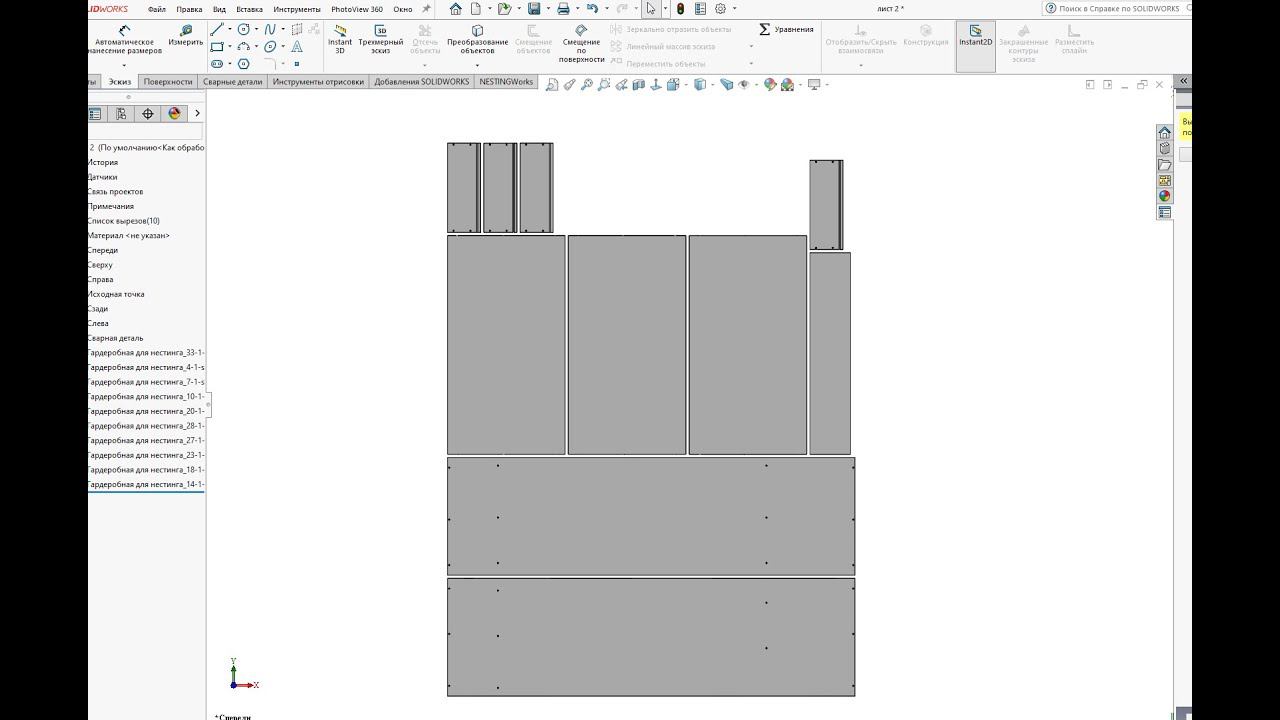1280x720 pixels.
Task: Switch to the Поверхности tab
Action: [167, 82]
